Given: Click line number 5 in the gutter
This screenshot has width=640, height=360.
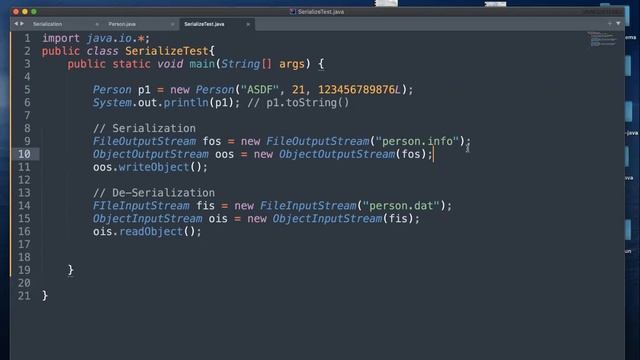Looking at the screenshot, I should (27, 90).
